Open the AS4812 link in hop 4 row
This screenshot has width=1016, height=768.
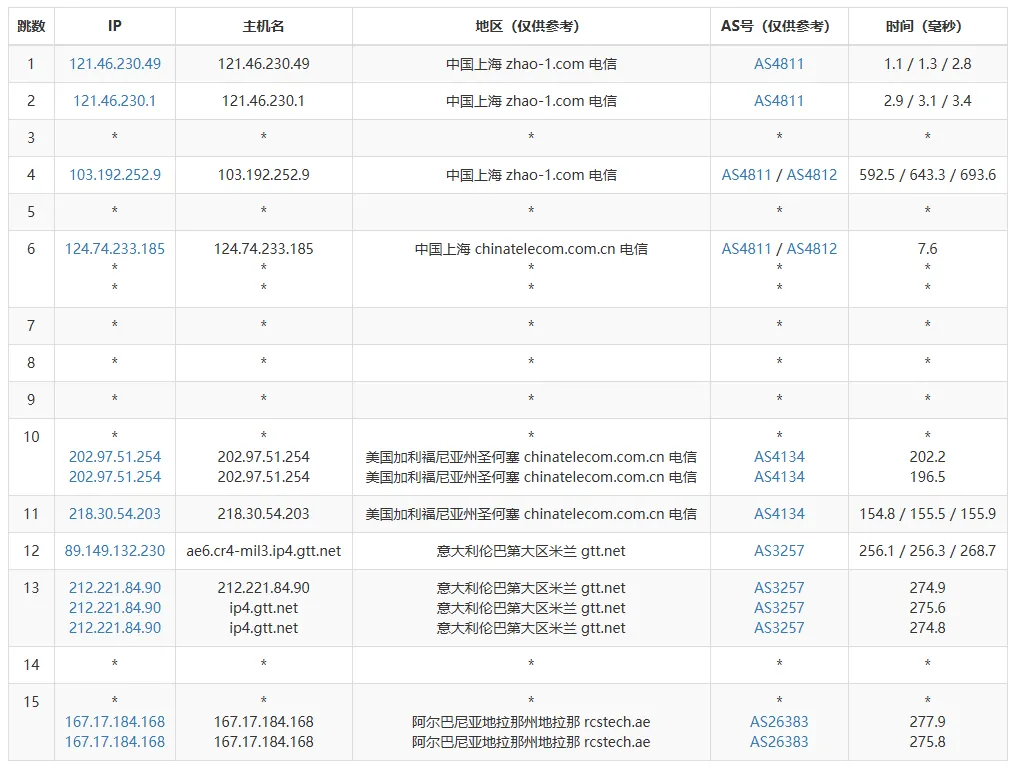(x=812, y=175)
